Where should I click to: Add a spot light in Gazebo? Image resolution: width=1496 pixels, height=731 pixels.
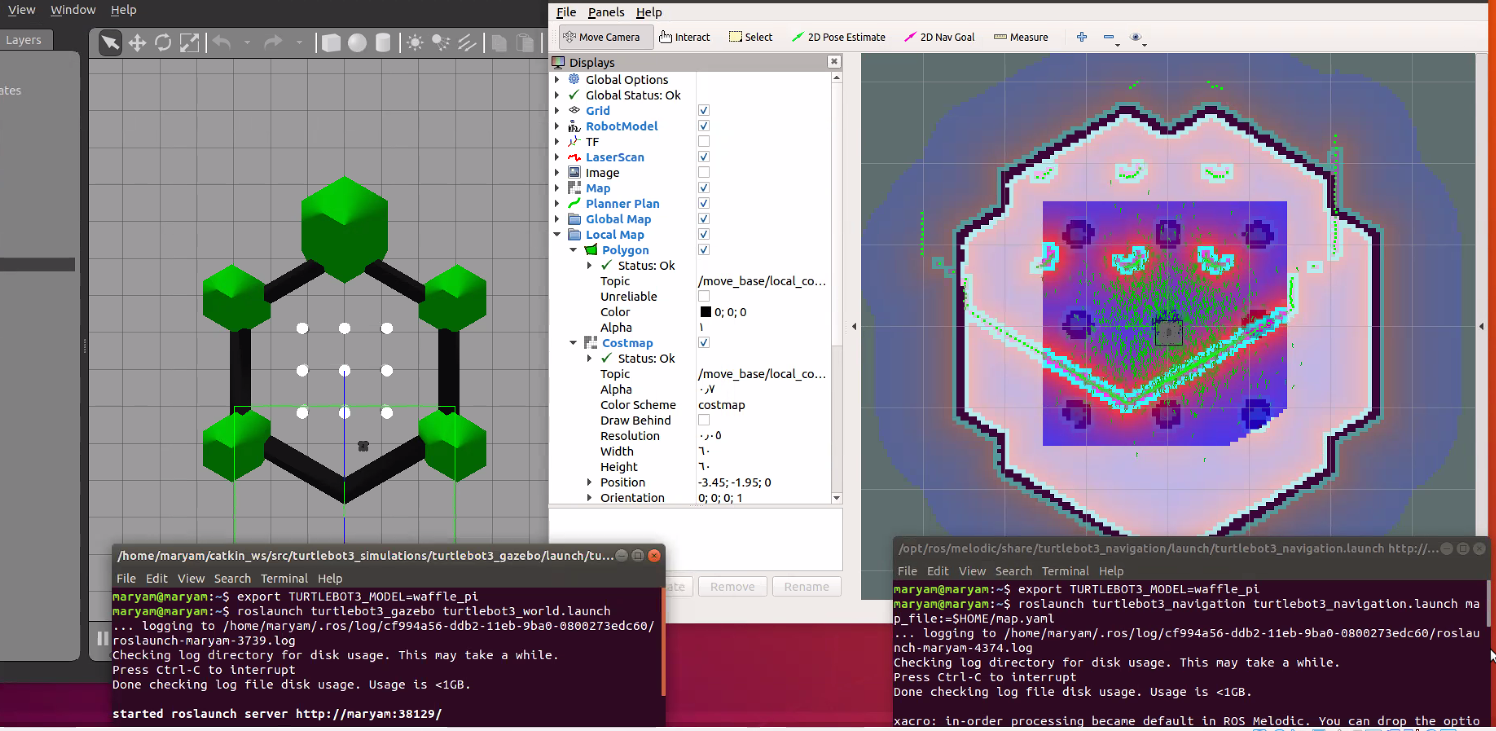(x=440, y=42)
